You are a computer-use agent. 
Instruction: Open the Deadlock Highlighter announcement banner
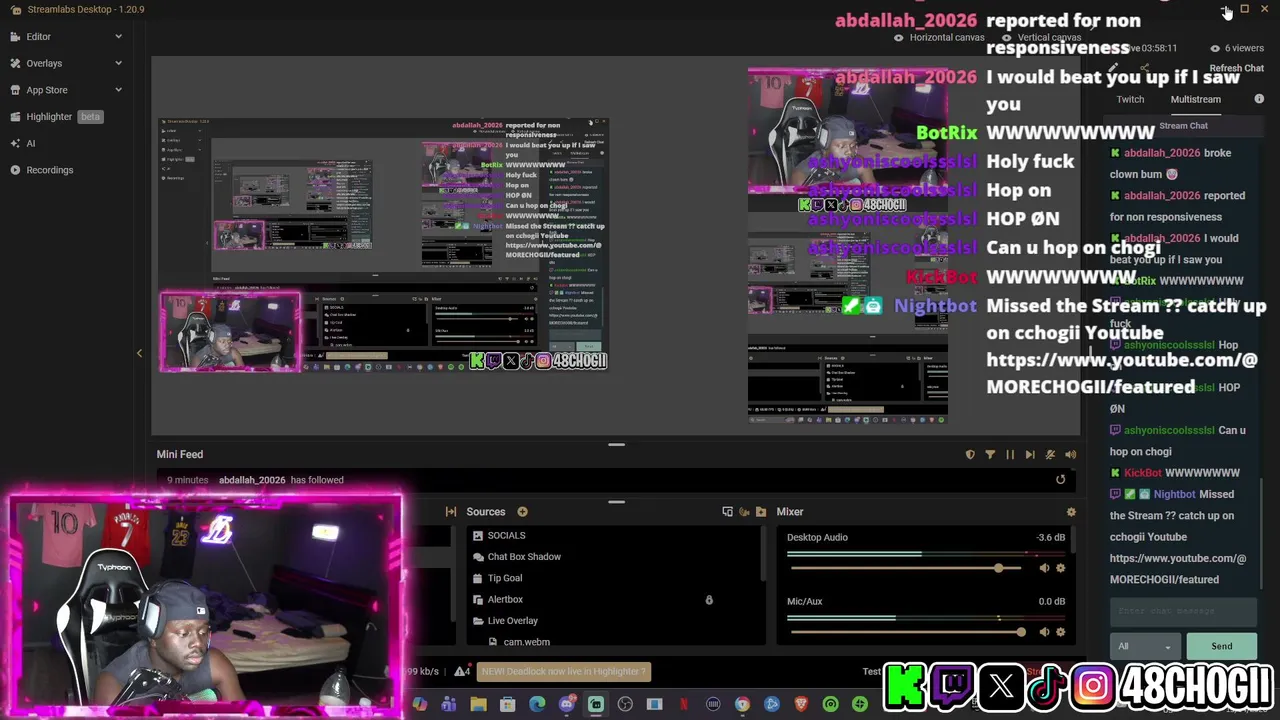pos(564,672)
